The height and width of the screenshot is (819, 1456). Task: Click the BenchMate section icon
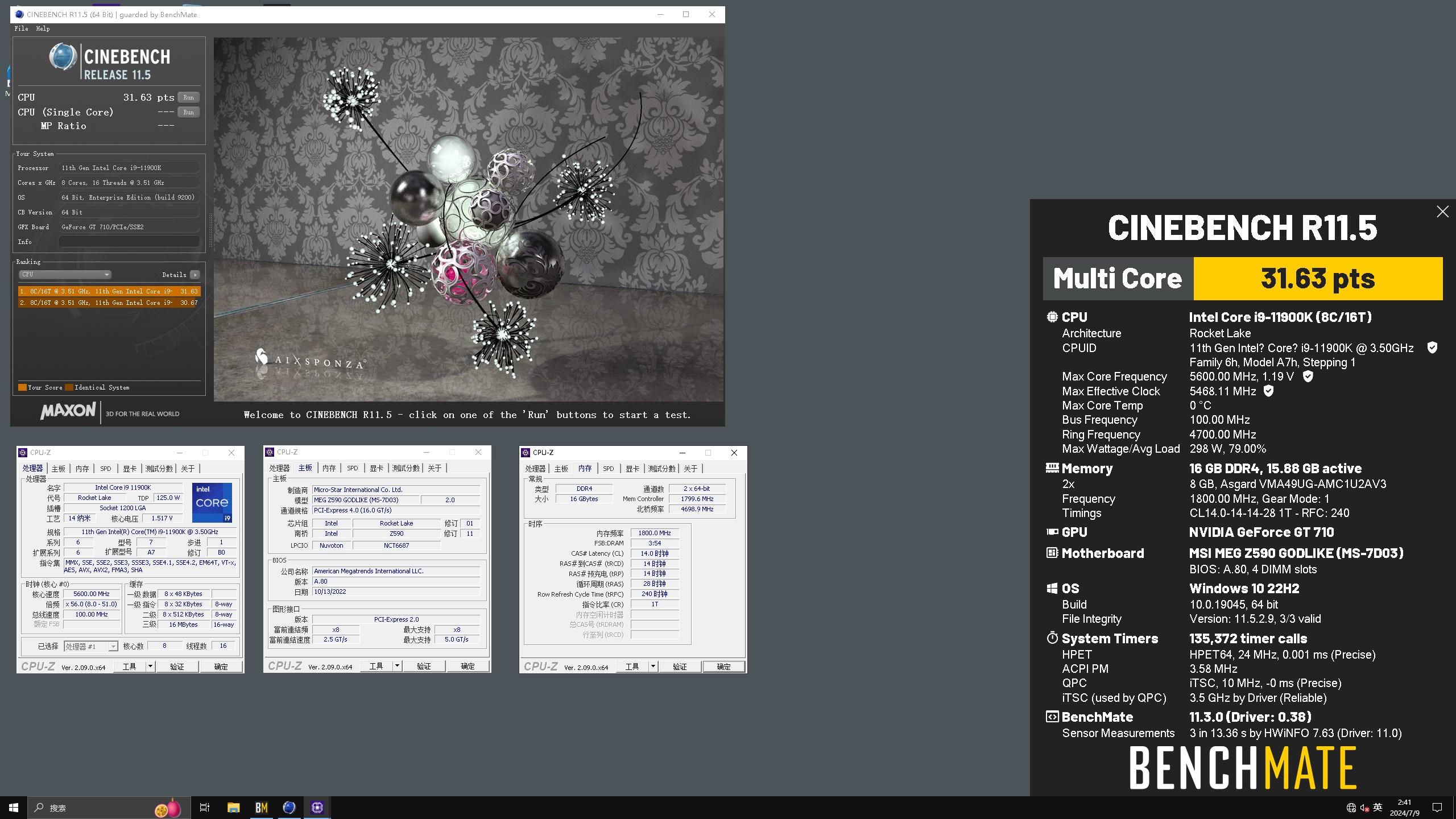[x=1052, y=717]
